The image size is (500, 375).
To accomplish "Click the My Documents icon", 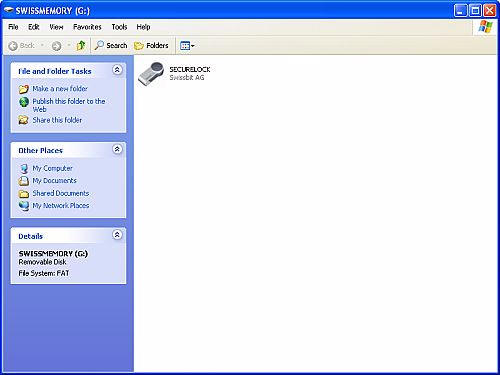I will coord(24,181).
